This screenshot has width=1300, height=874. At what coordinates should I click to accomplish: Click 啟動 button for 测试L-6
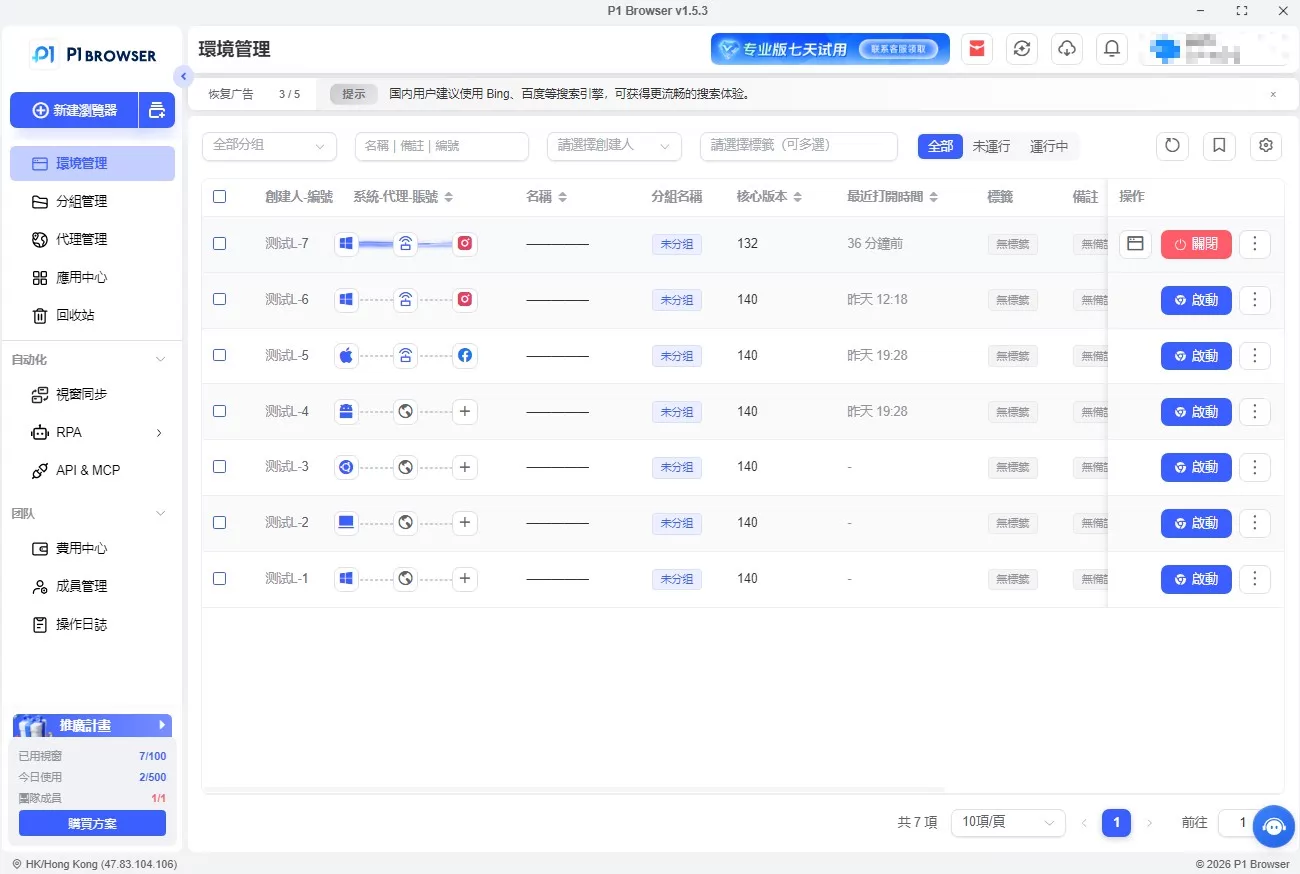(x=1196, y=300)
